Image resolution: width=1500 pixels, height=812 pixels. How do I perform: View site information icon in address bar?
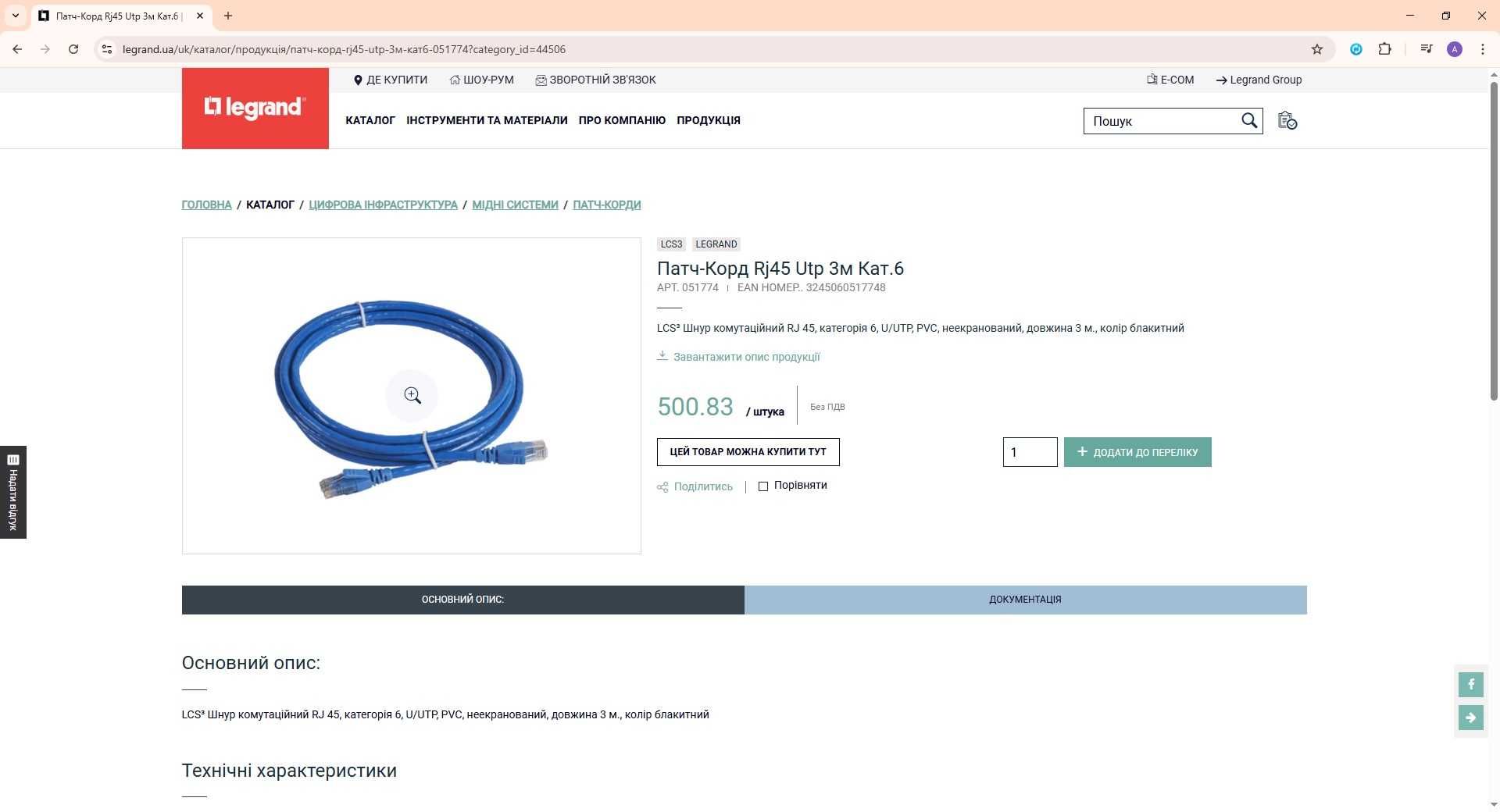[x=107, y=49]
